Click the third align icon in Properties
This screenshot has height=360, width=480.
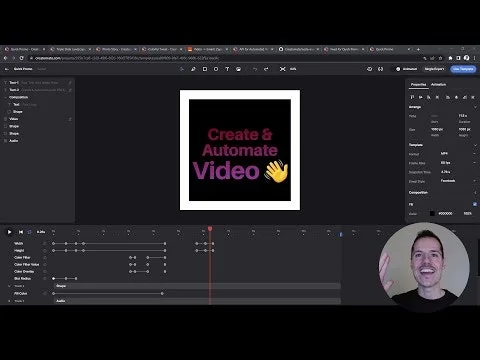(x=429, y=97)
